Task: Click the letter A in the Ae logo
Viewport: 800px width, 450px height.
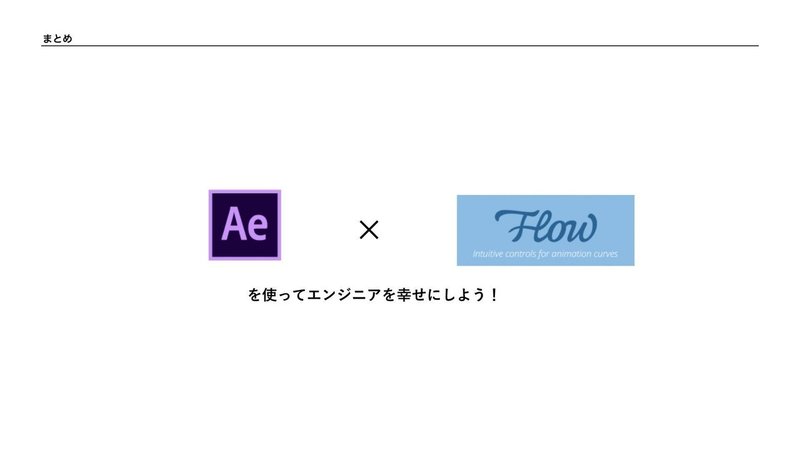Action: 234,223
